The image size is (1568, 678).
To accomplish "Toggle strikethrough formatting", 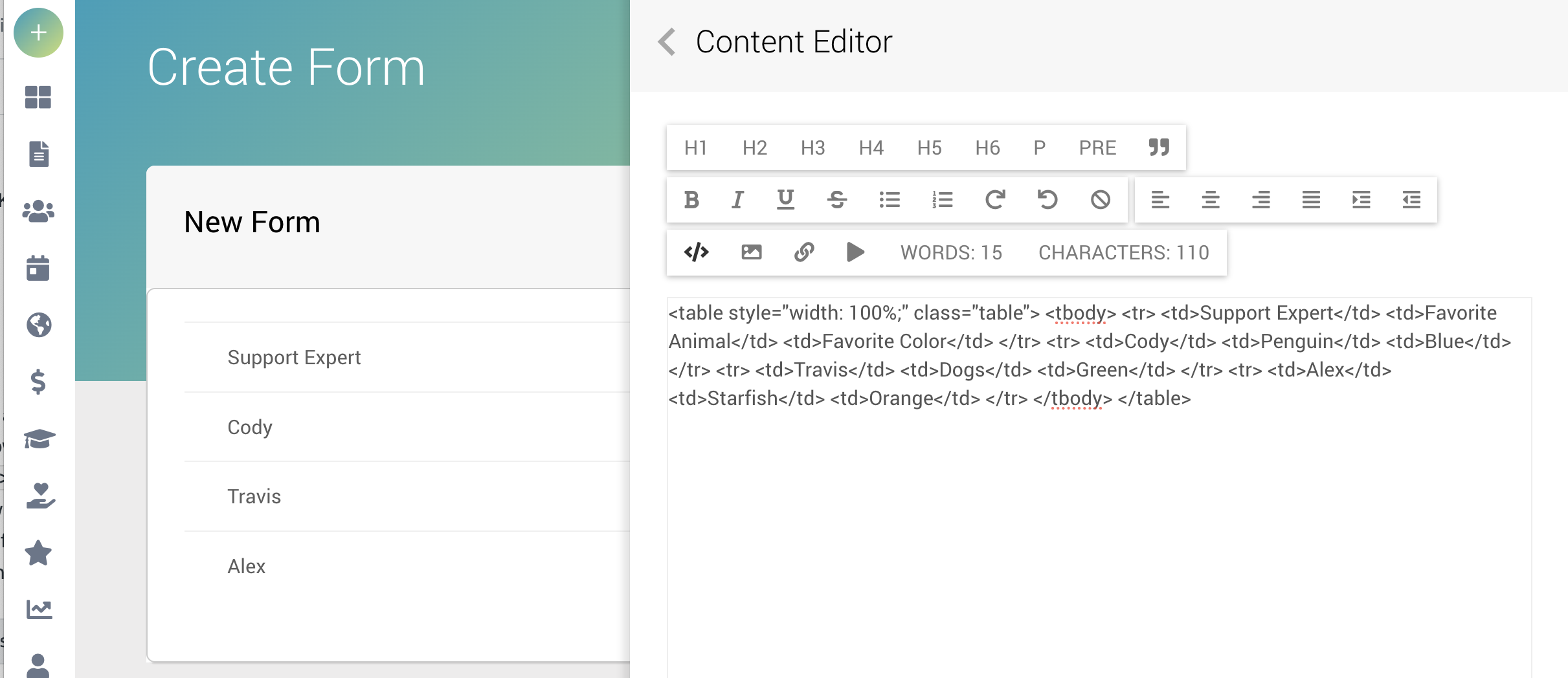I will pos(837,200).
